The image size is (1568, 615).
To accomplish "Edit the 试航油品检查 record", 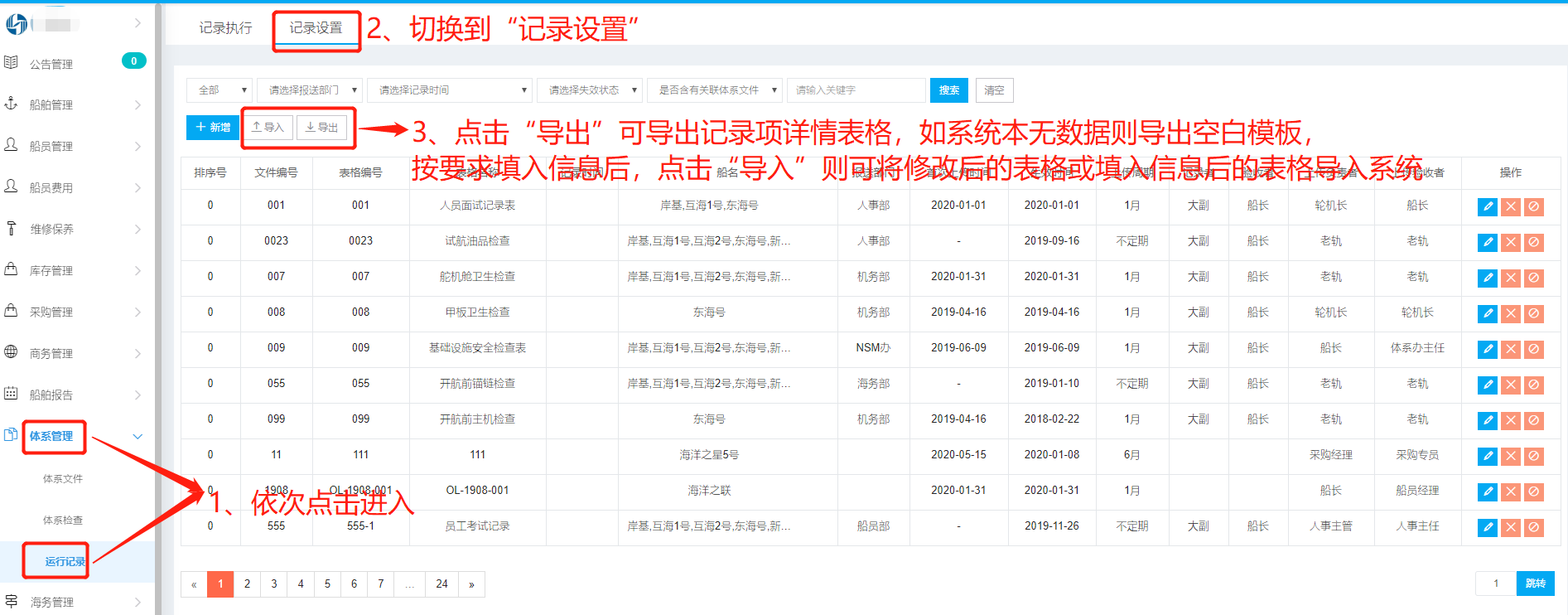I will click(1488, 242).
